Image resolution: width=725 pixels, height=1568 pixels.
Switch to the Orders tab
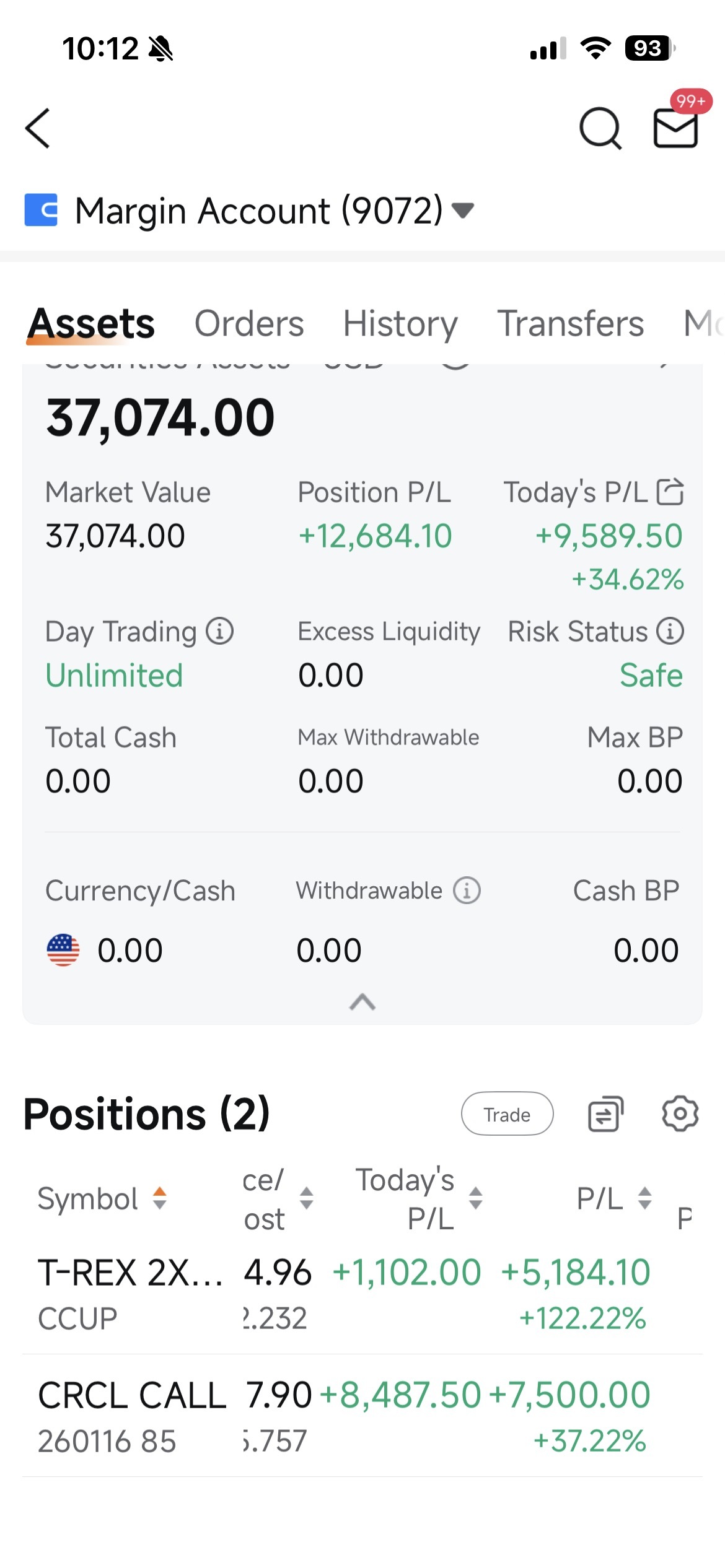249,323
